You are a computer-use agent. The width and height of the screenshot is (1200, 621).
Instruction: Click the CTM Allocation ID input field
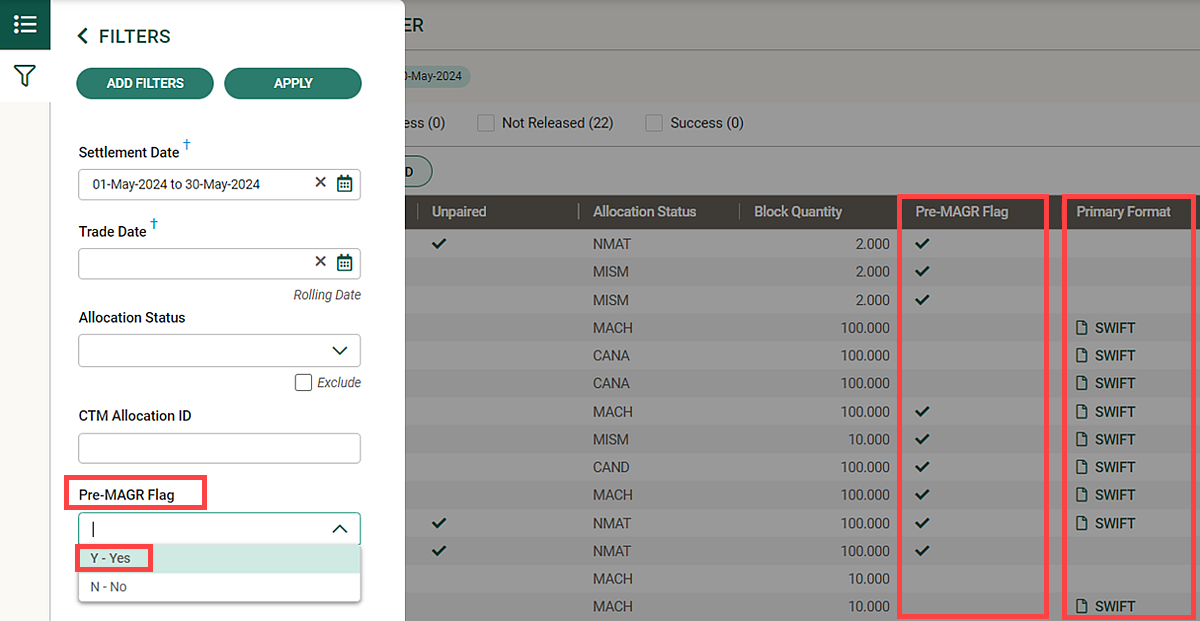tap(219, 448)
